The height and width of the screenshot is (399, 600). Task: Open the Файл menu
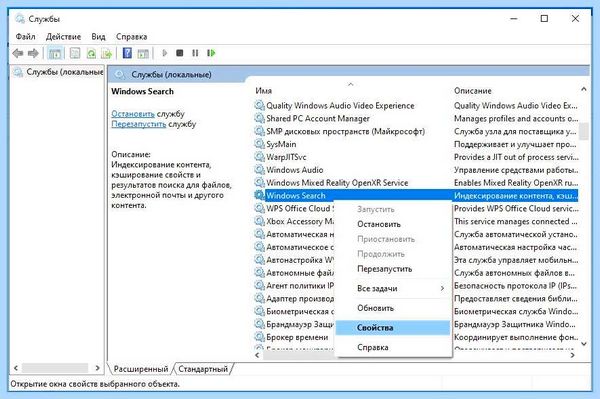(26, 37)
